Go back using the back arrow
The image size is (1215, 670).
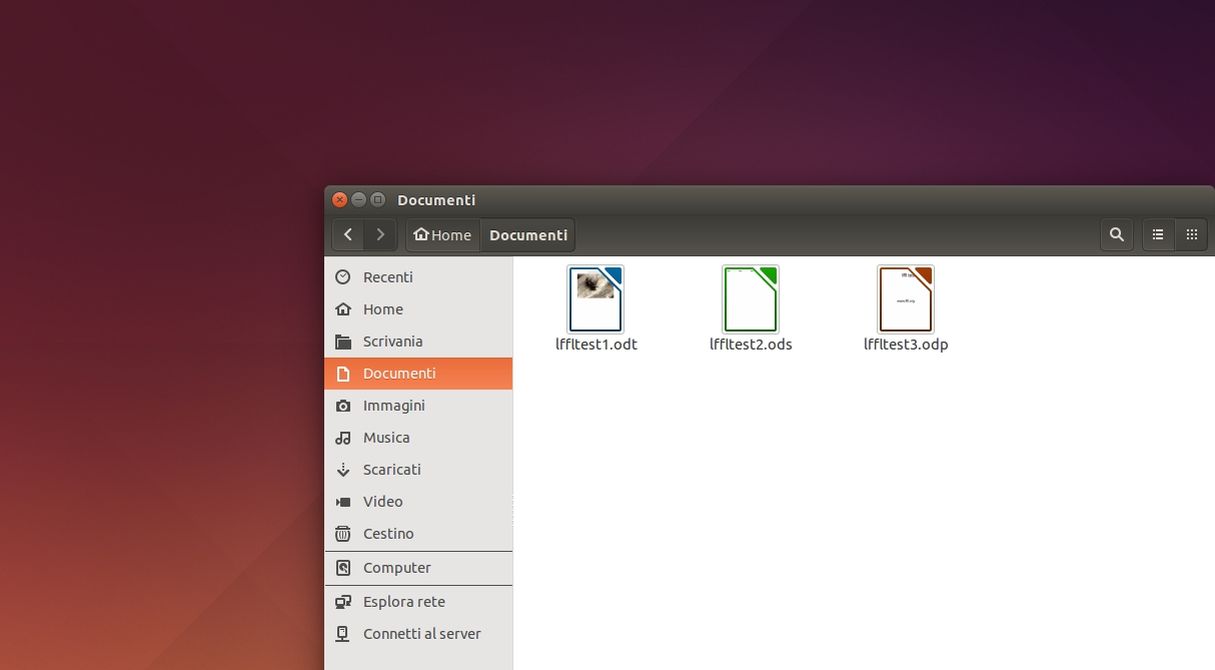click(x=348, y=234)
